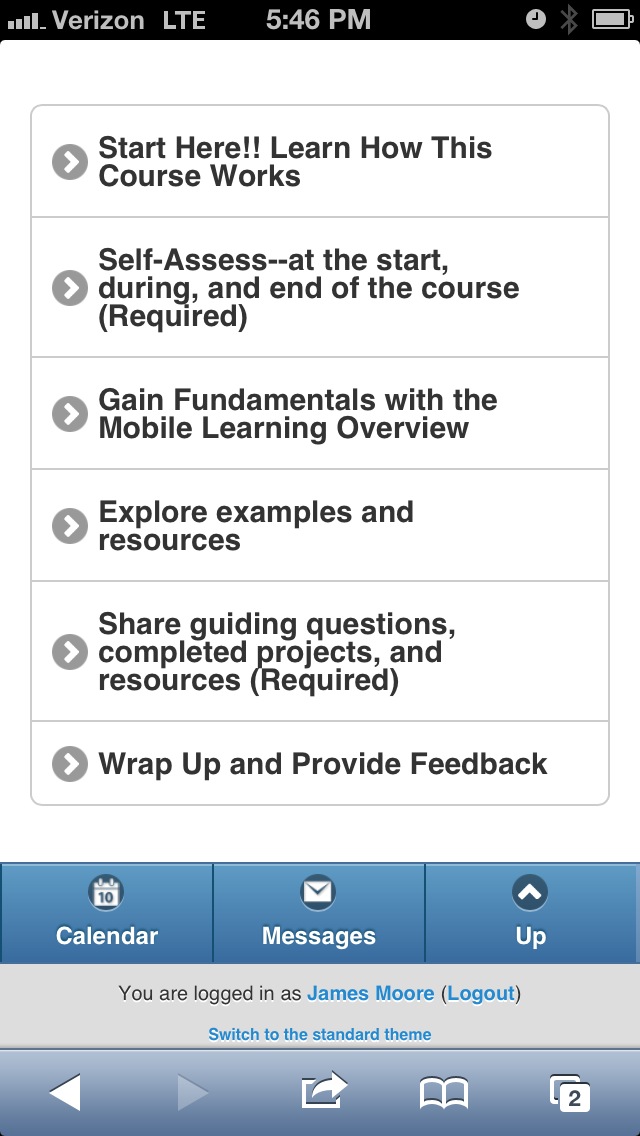Open 'Gain Fundamentals with the Mobile Learning Overview'
640x1136 pixels.
click(297, 414)
